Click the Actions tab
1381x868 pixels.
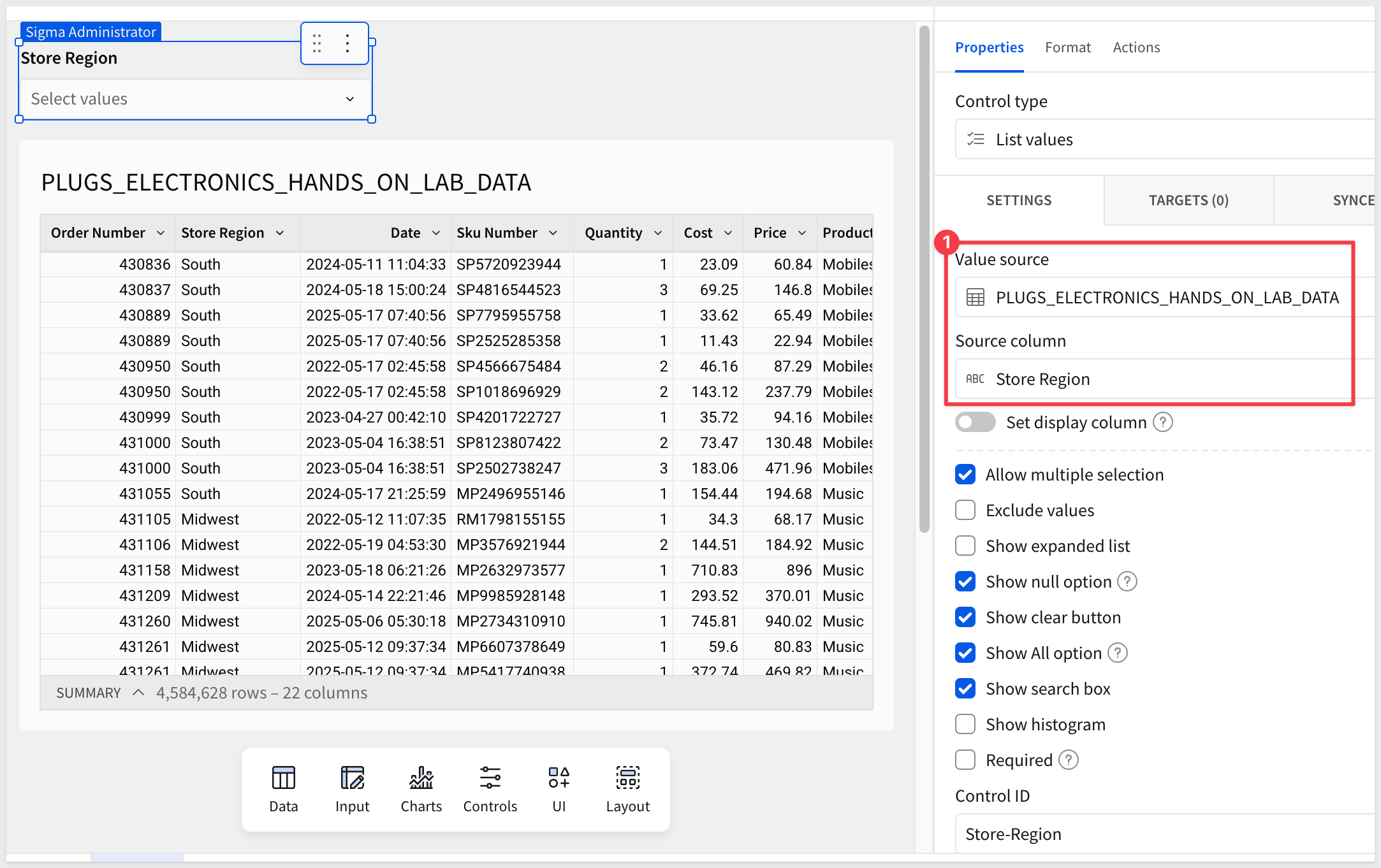1136,47
